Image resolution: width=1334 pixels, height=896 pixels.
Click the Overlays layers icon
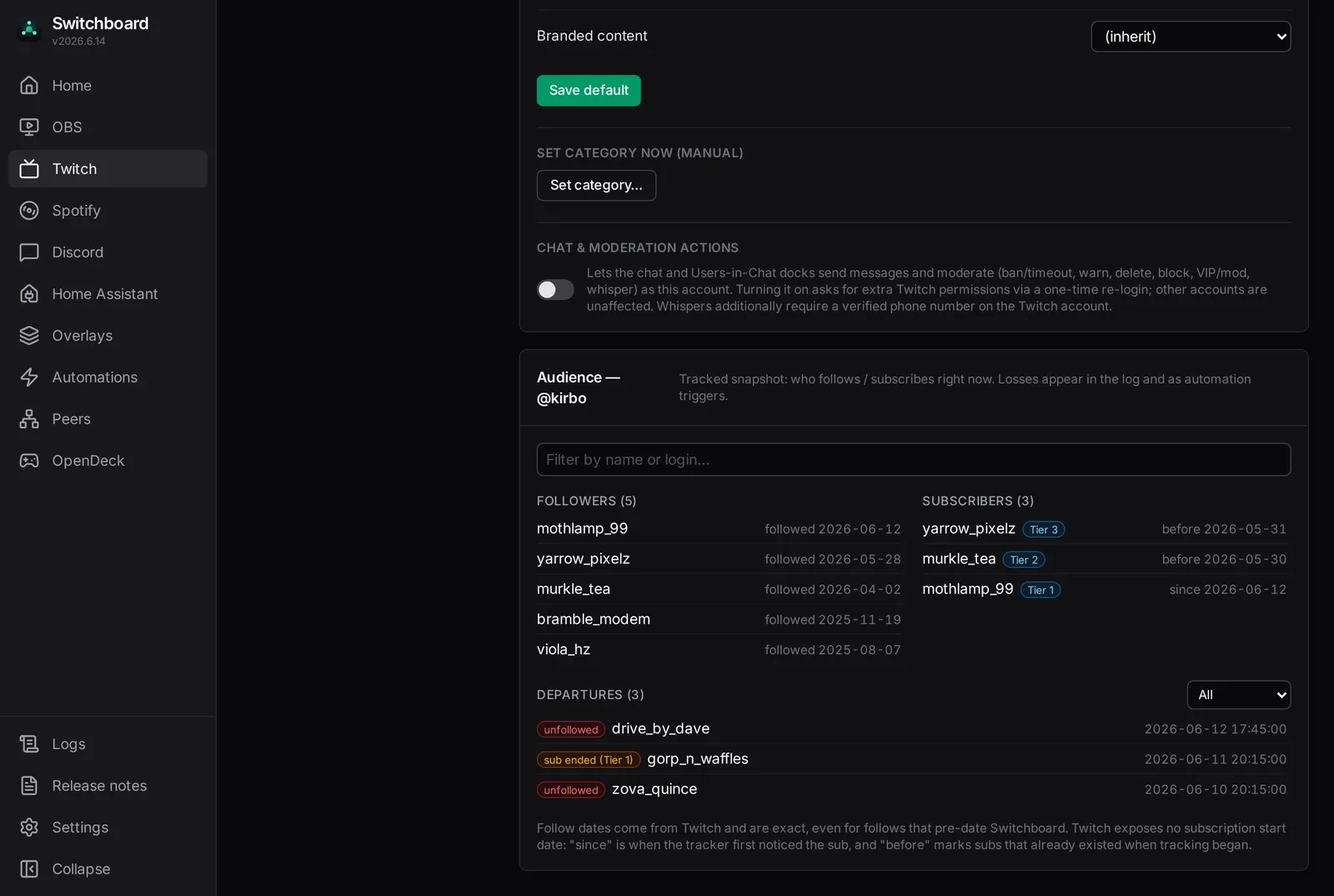coord(29,335)
